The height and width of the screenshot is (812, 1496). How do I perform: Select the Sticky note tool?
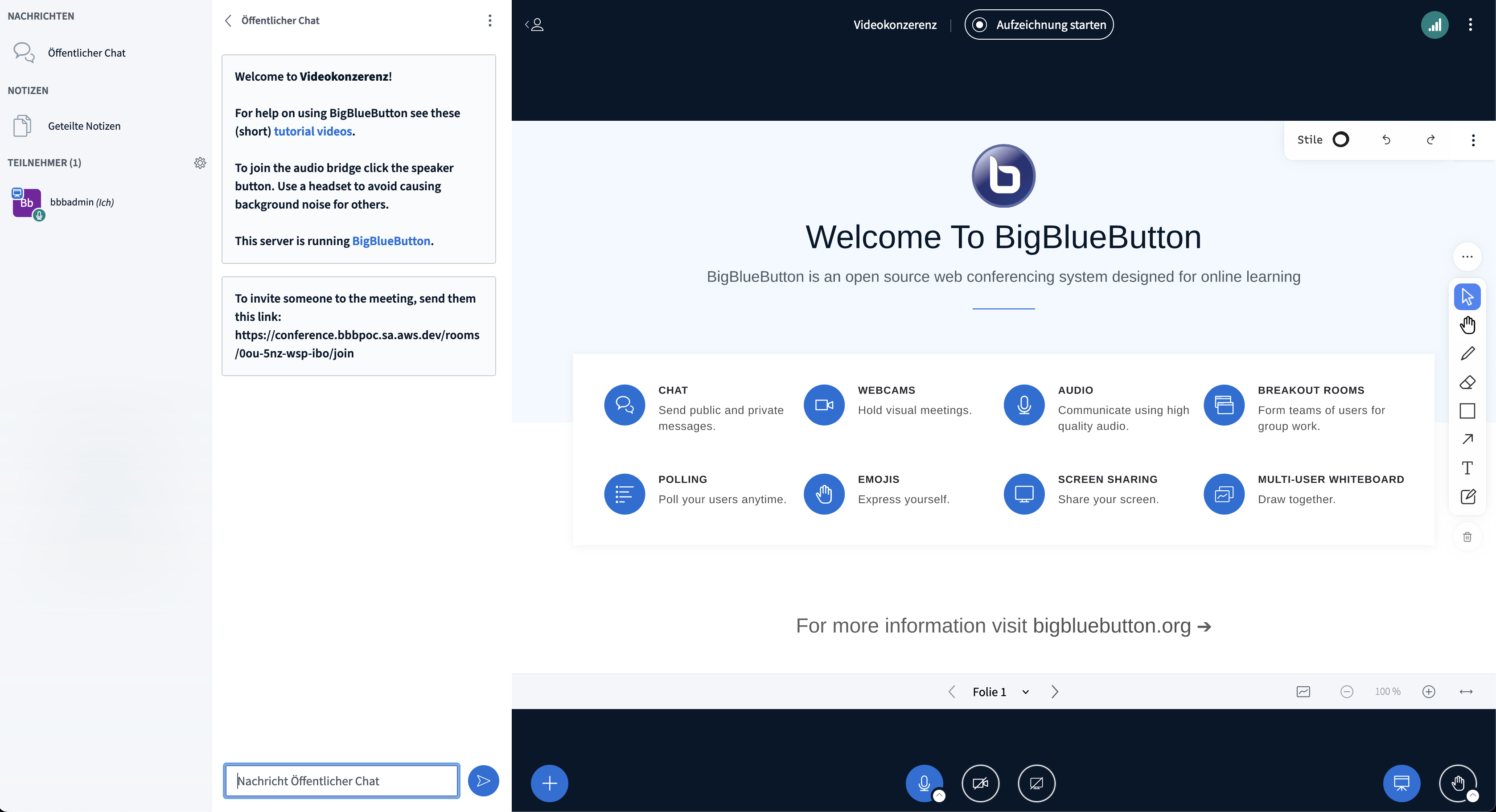(1467, 497)
